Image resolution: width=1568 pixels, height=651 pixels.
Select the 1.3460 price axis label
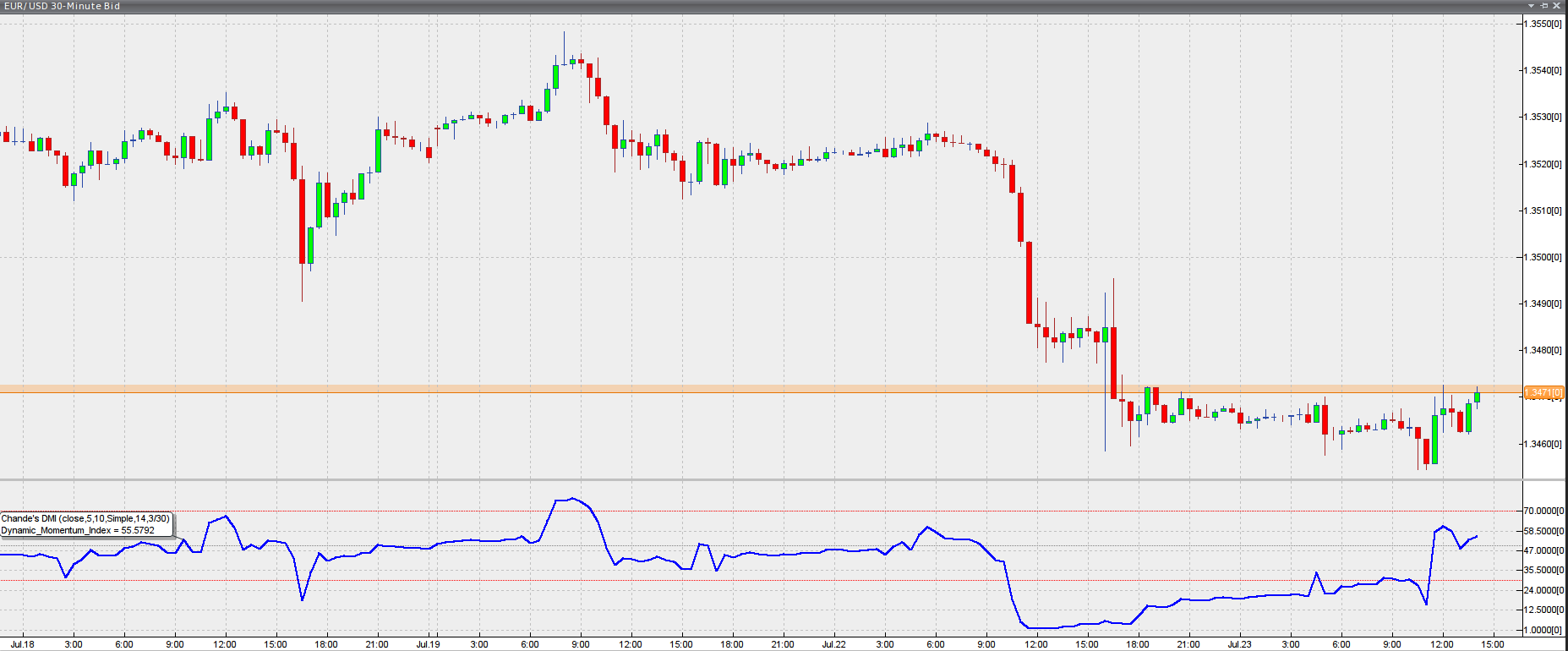[1543, 444]
